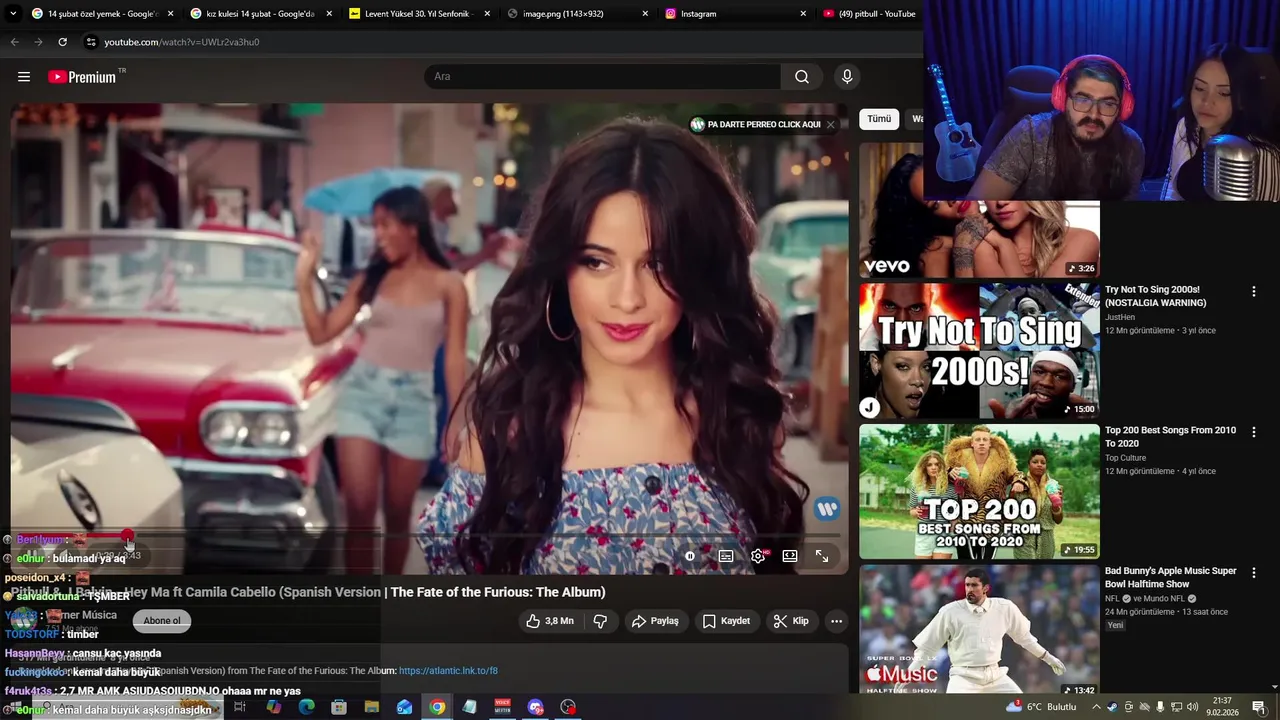Open the YouTube hamburger guide menu
Viewport: 1280px width, 720px height.
[24, 77]
